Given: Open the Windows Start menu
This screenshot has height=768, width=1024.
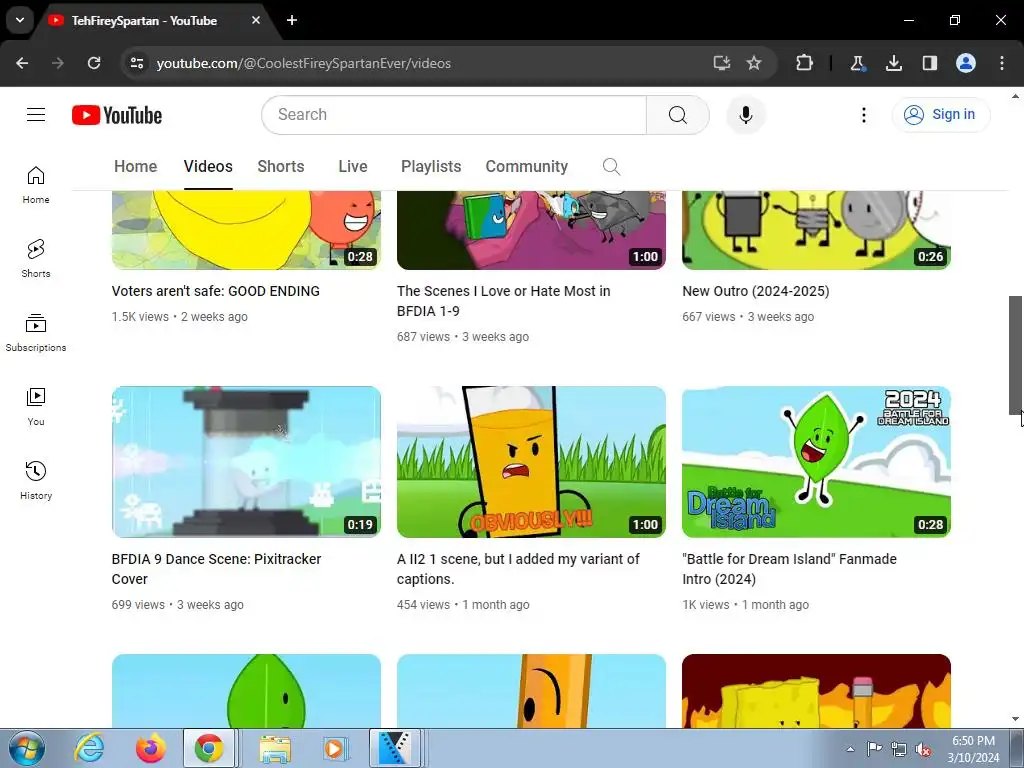Looking at the screenshot, I should [26, 749].
